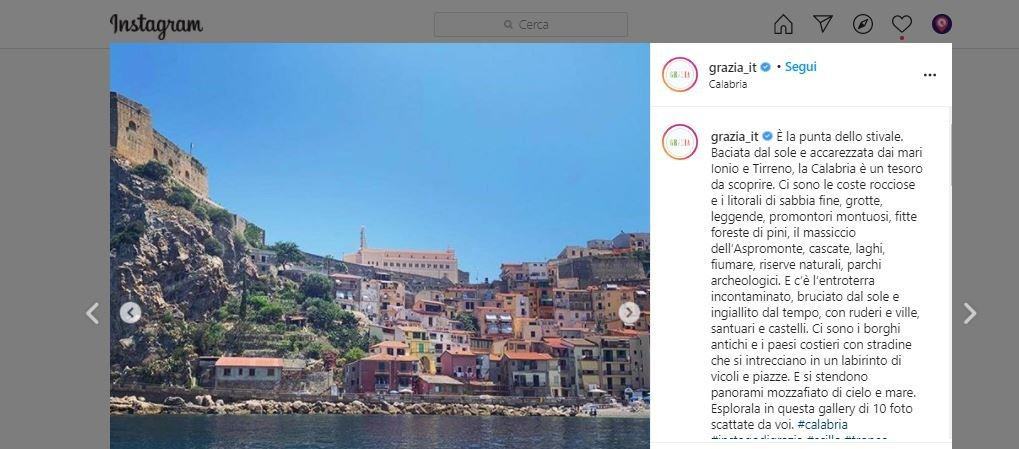
Task: Click grazia_it username in caption
Action: 734,136
